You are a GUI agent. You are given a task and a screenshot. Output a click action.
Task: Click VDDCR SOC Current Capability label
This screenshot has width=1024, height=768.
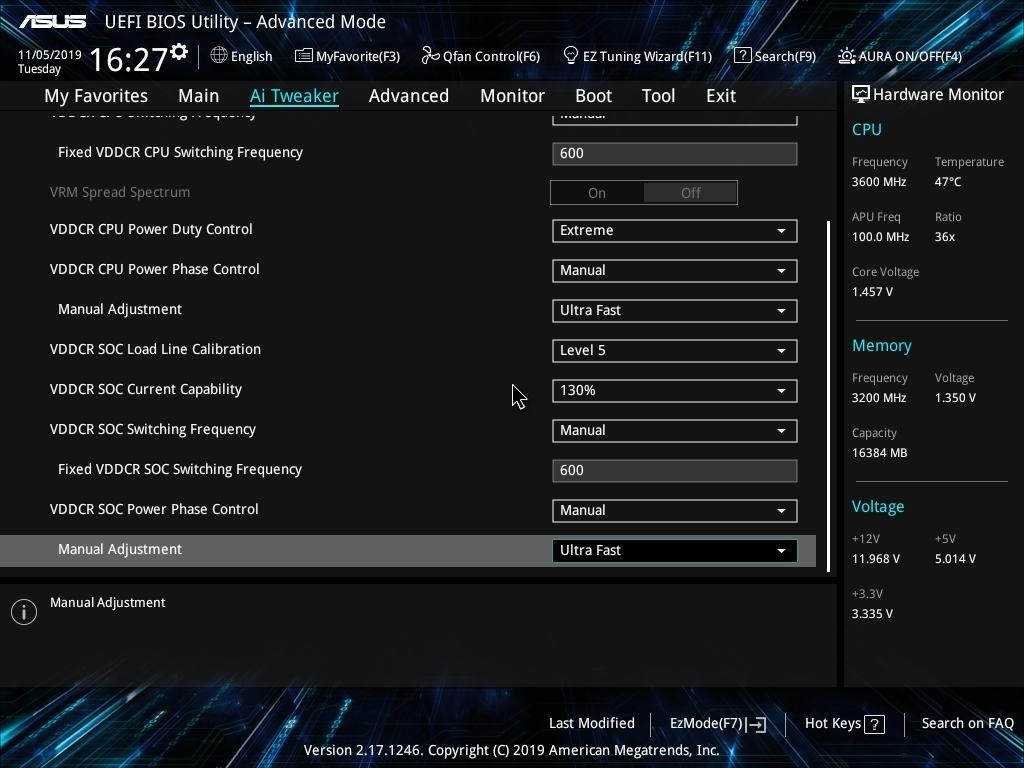tap(146, 389)
